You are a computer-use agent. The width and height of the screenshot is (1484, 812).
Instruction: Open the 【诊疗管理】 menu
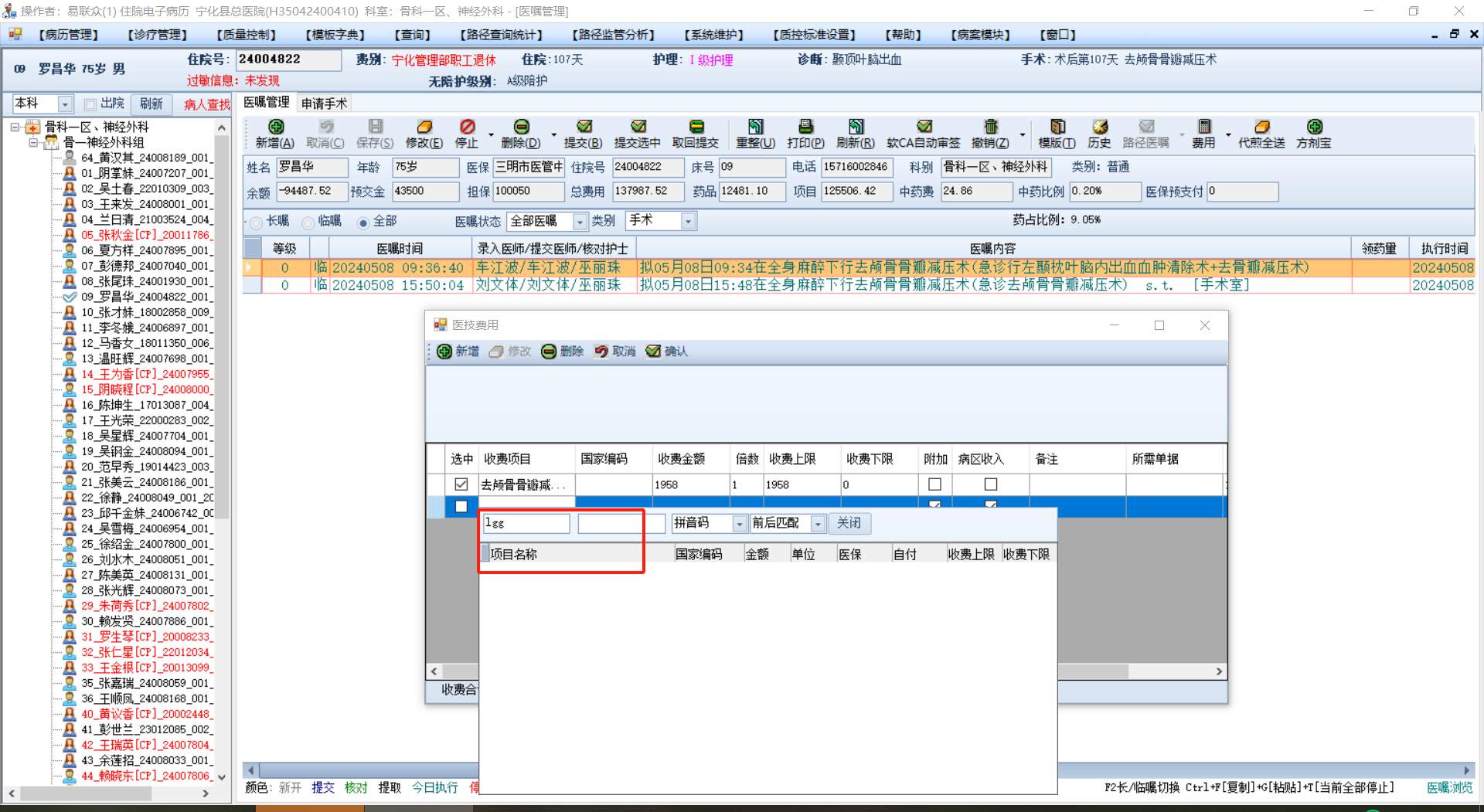tap(157, 35)
